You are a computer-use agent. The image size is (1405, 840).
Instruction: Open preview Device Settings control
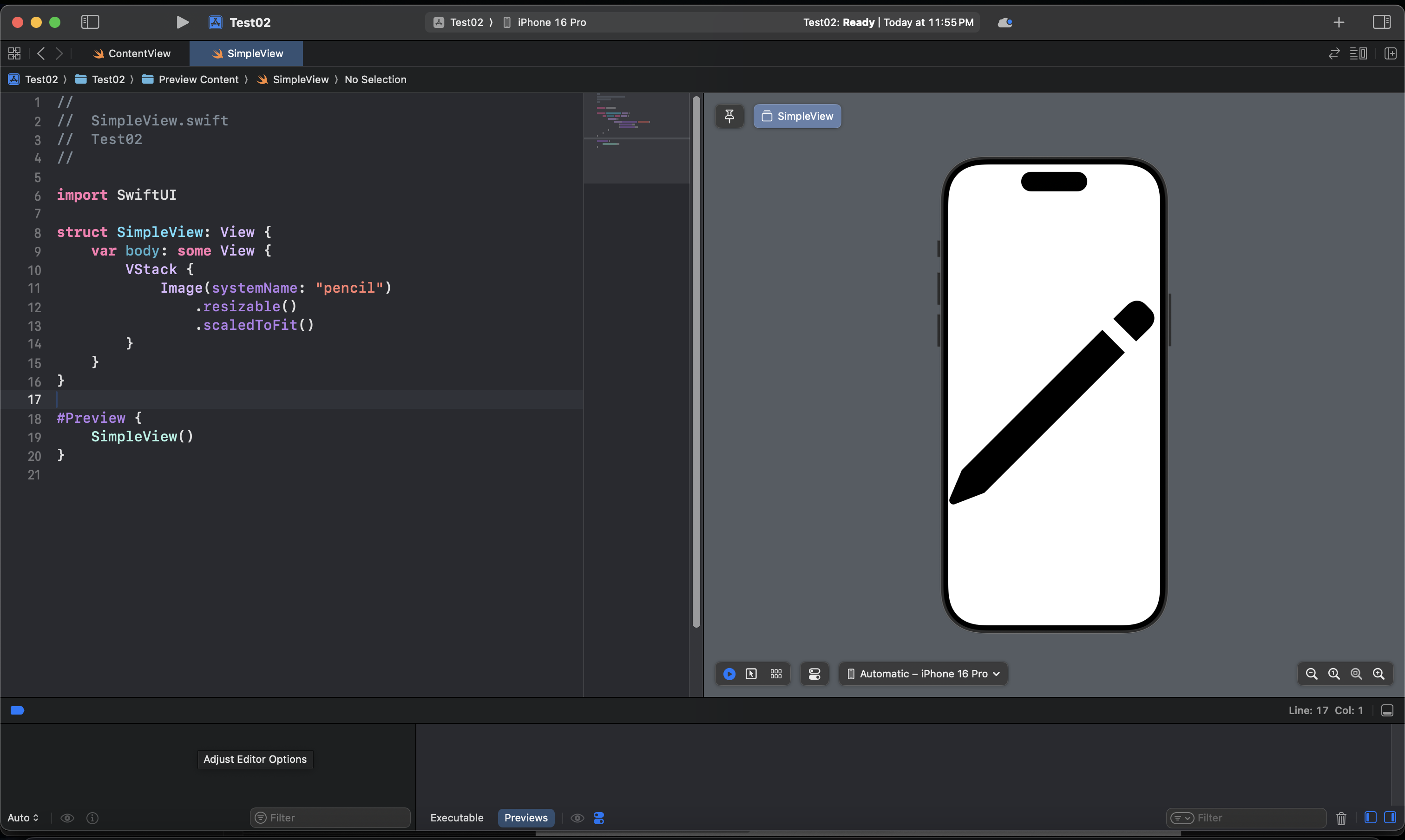point(814,674)
